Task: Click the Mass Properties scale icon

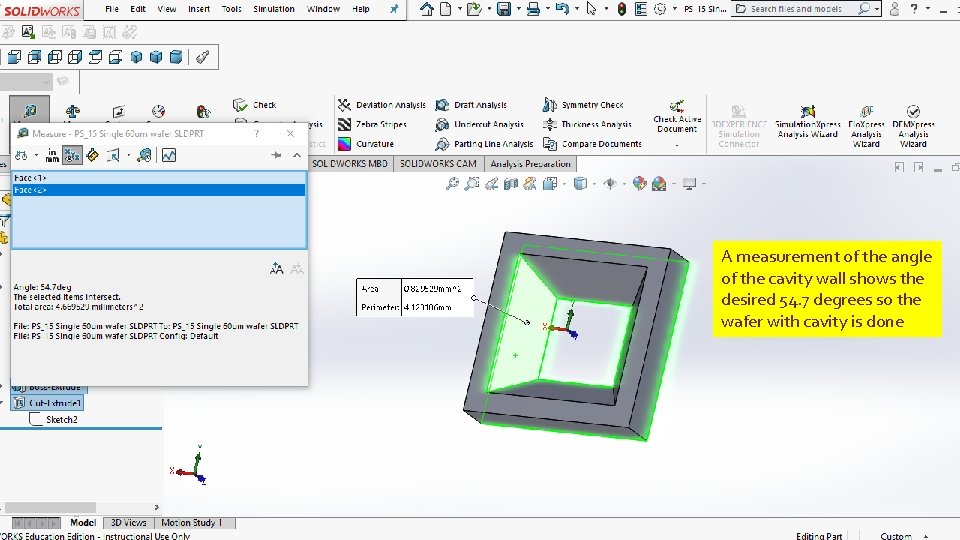Action: 73,111
